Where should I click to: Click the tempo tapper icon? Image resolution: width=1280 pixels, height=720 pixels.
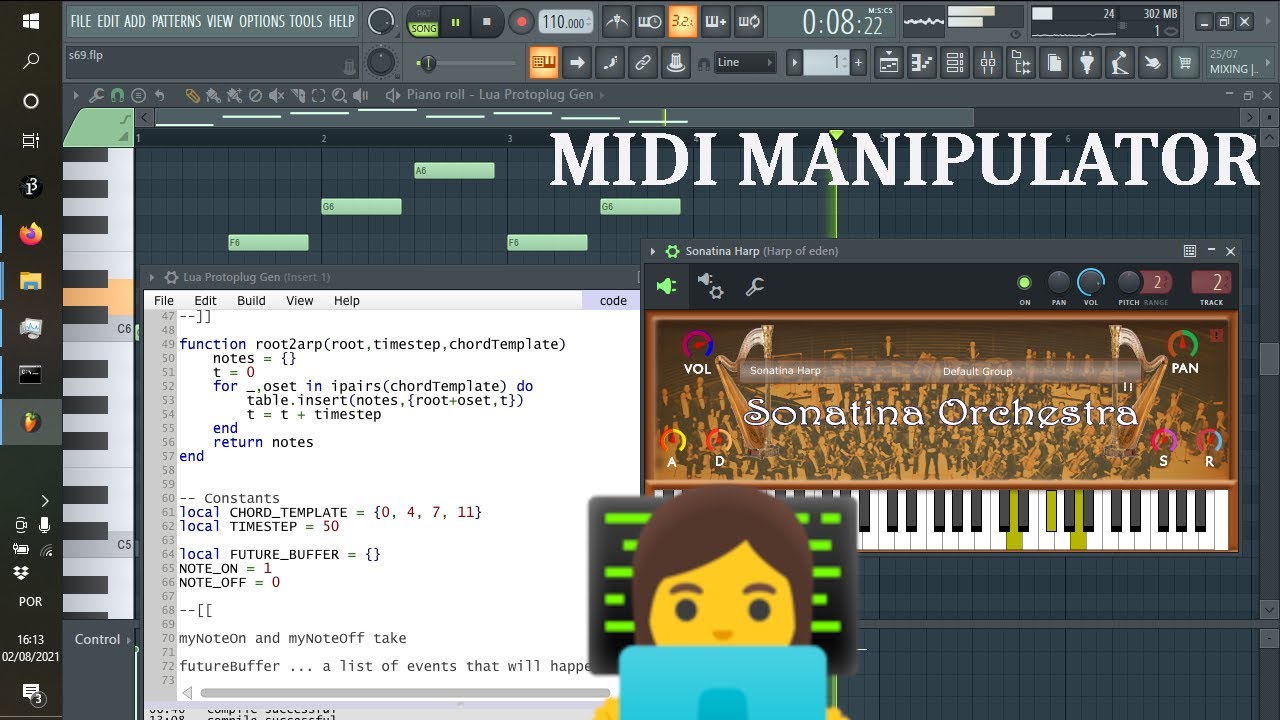click(1120, 63)
